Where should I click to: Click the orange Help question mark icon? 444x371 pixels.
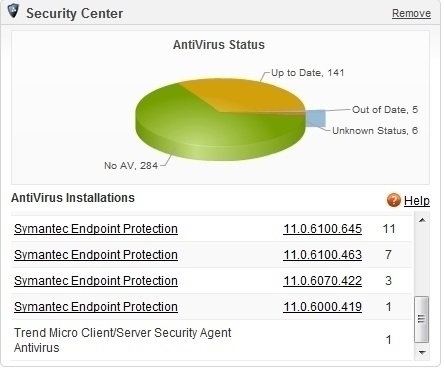point(394,201)
